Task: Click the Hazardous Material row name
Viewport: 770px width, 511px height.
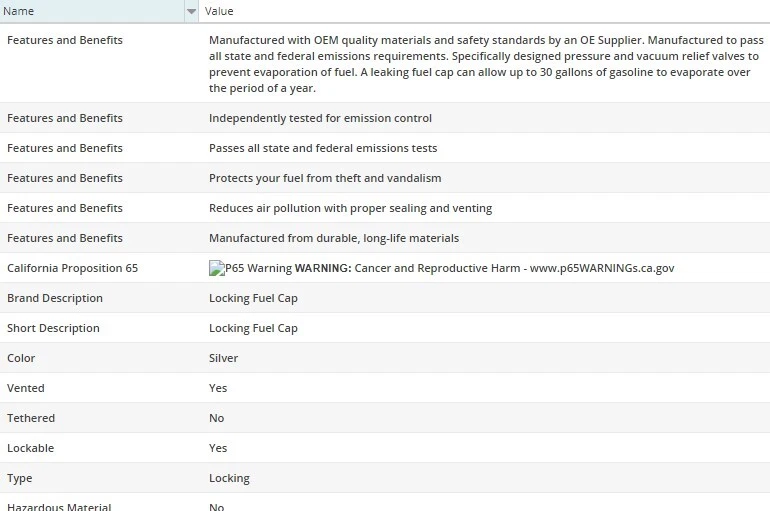Action: (x=59, y=507)
